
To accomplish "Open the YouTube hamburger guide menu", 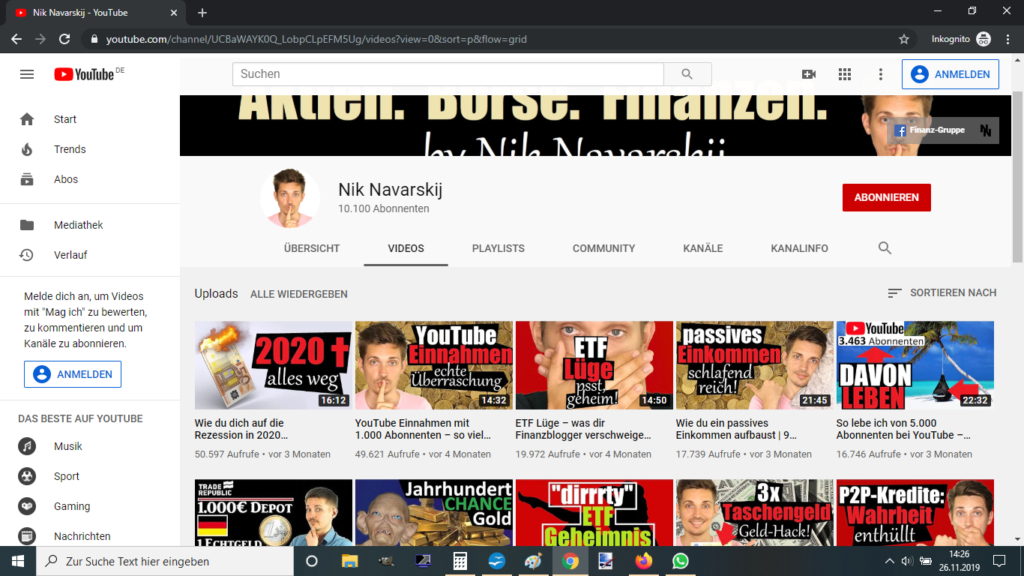I will [27, 74].
